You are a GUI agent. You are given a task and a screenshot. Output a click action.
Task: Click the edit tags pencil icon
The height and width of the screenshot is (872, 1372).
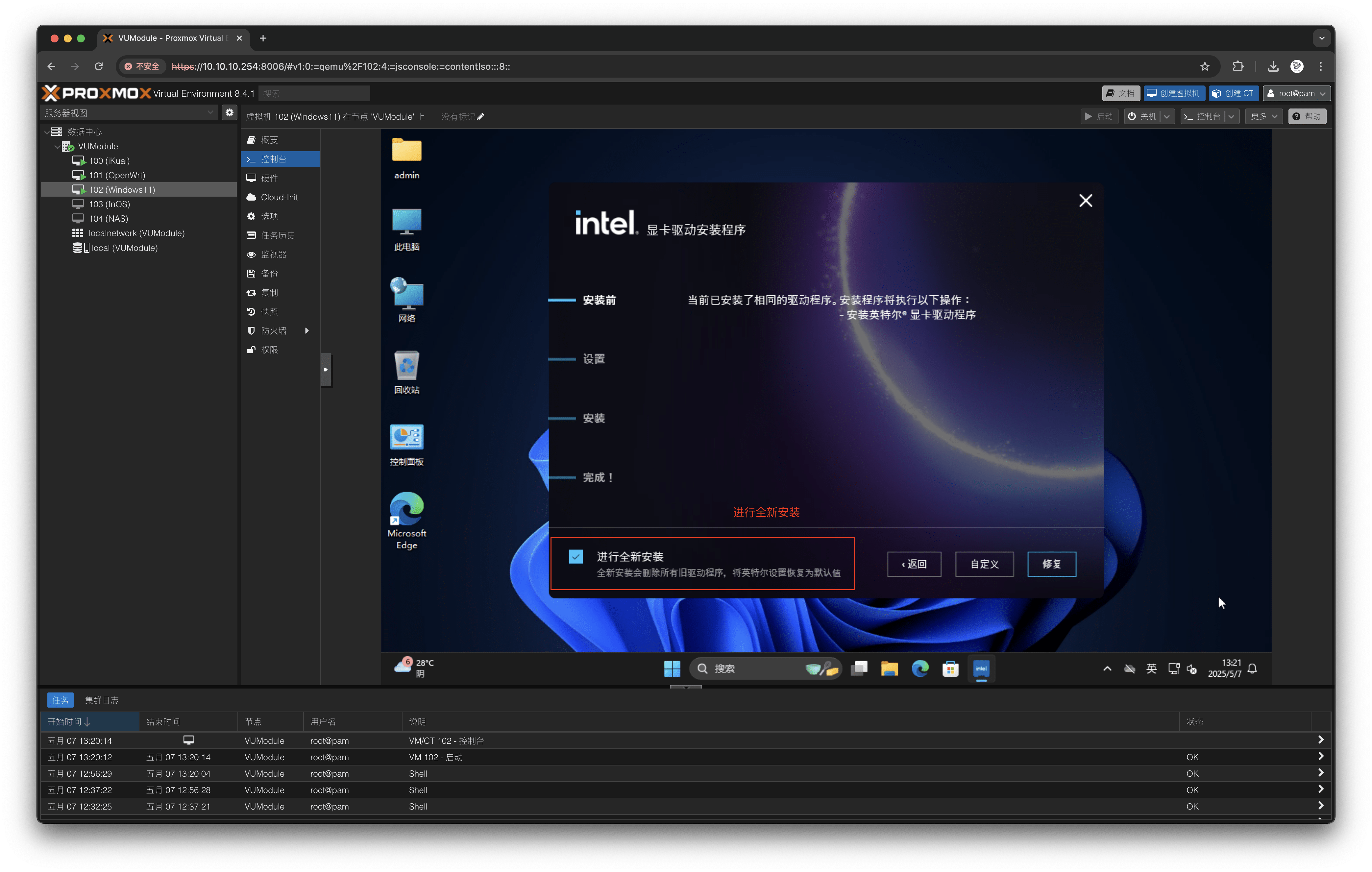[x=480, y=117]
